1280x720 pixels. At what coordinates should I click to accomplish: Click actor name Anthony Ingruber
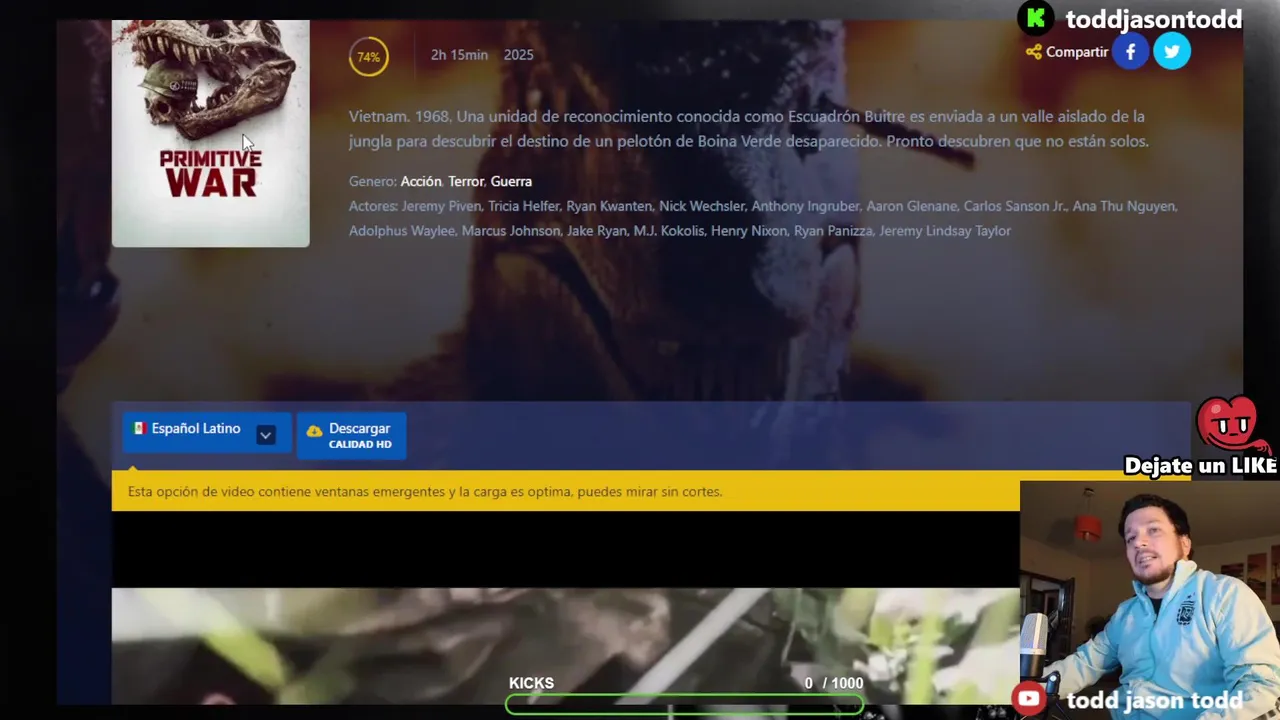pos(805,206)
